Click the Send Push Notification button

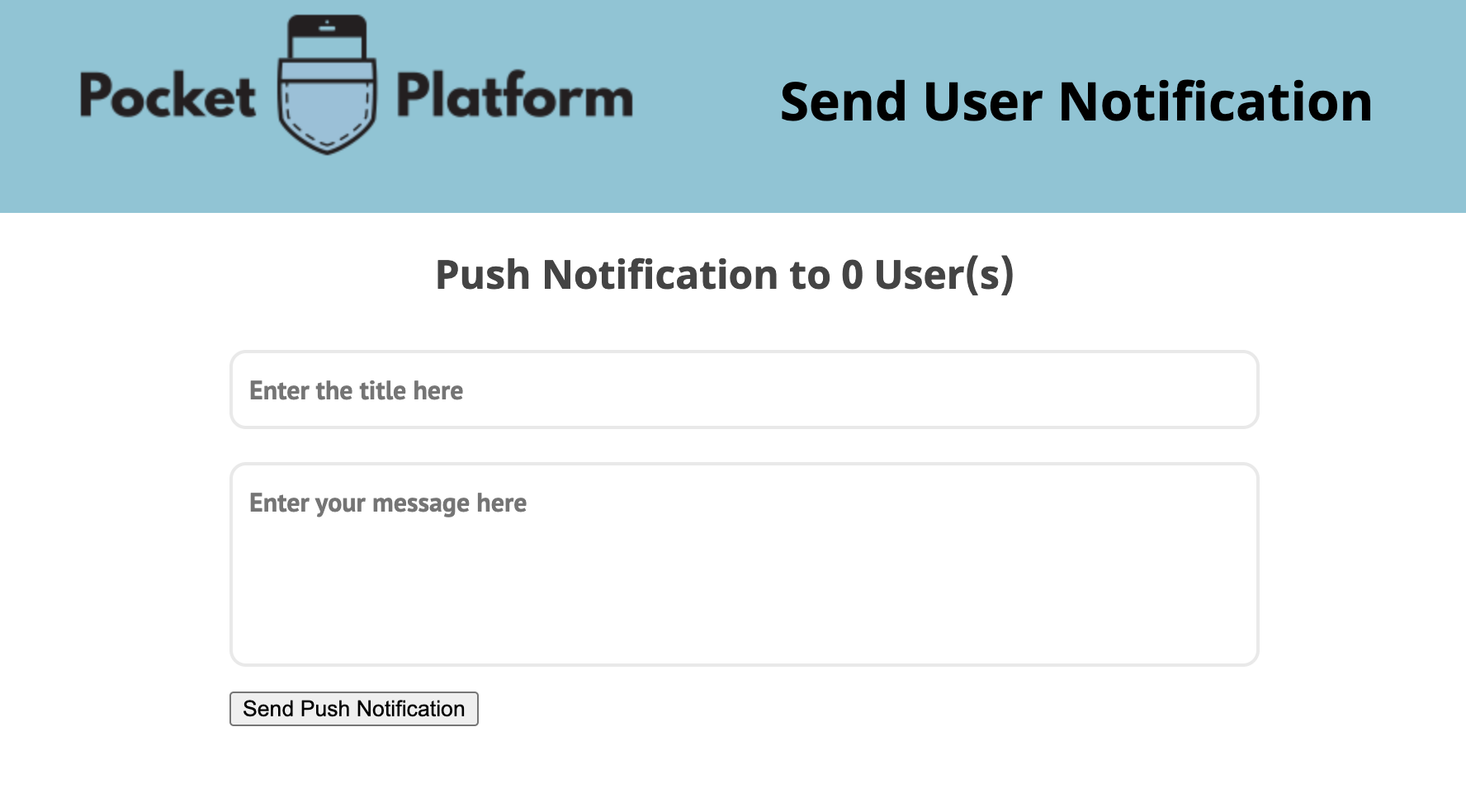coord(353,709)
